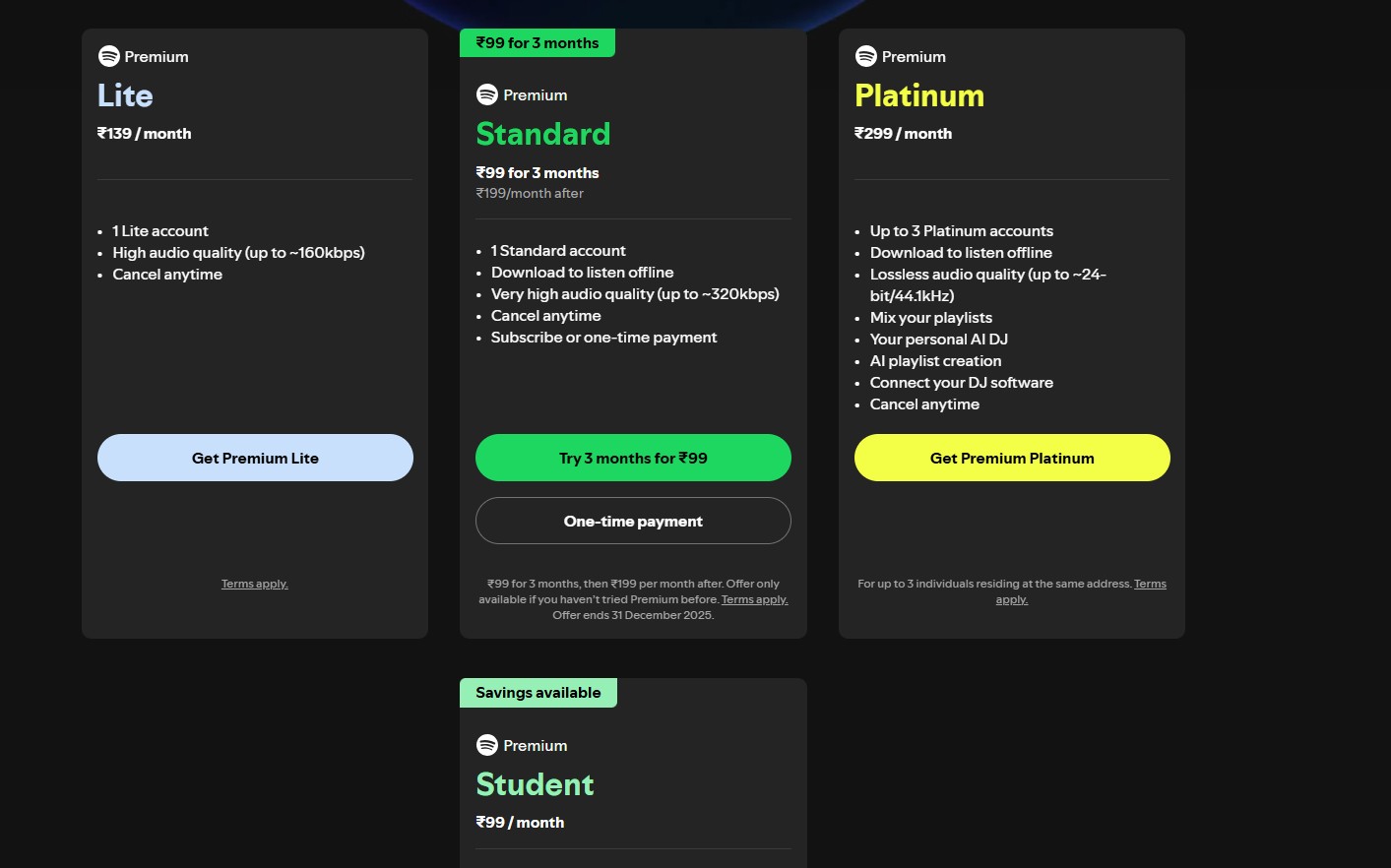Select the Platinum plan heading
Image resolution: width=1391 pixels, height=868 pixels.
(x=918, y=95)
